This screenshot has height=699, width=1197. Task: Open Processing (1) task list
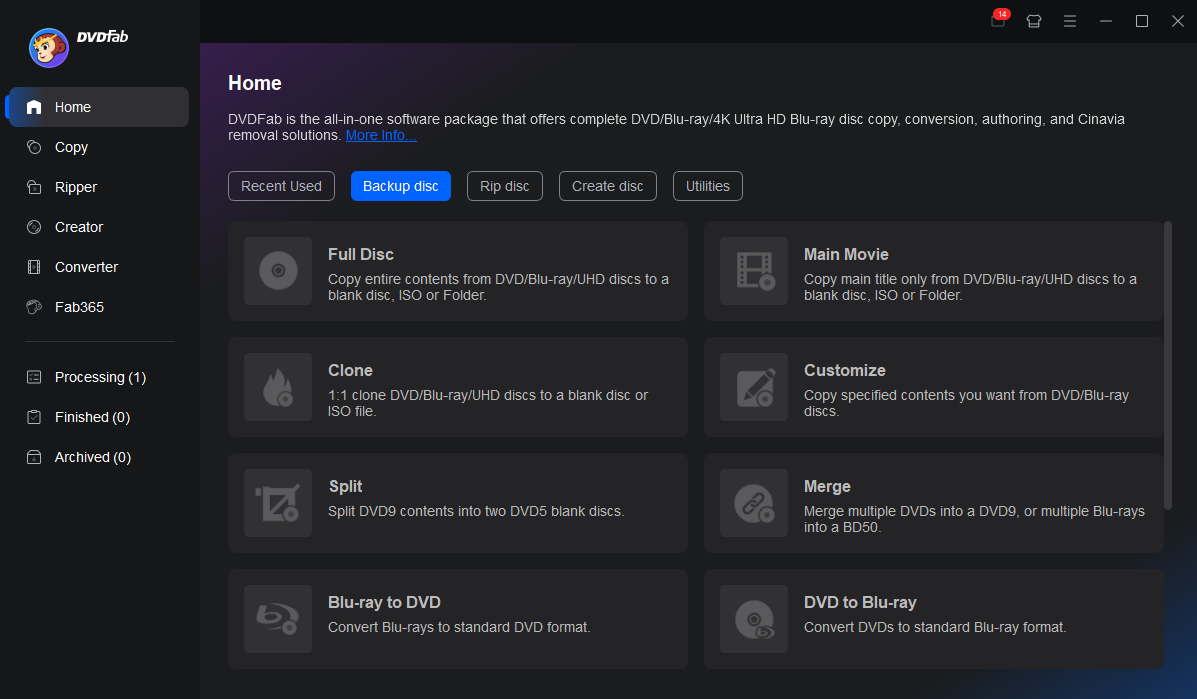[100, 377]
